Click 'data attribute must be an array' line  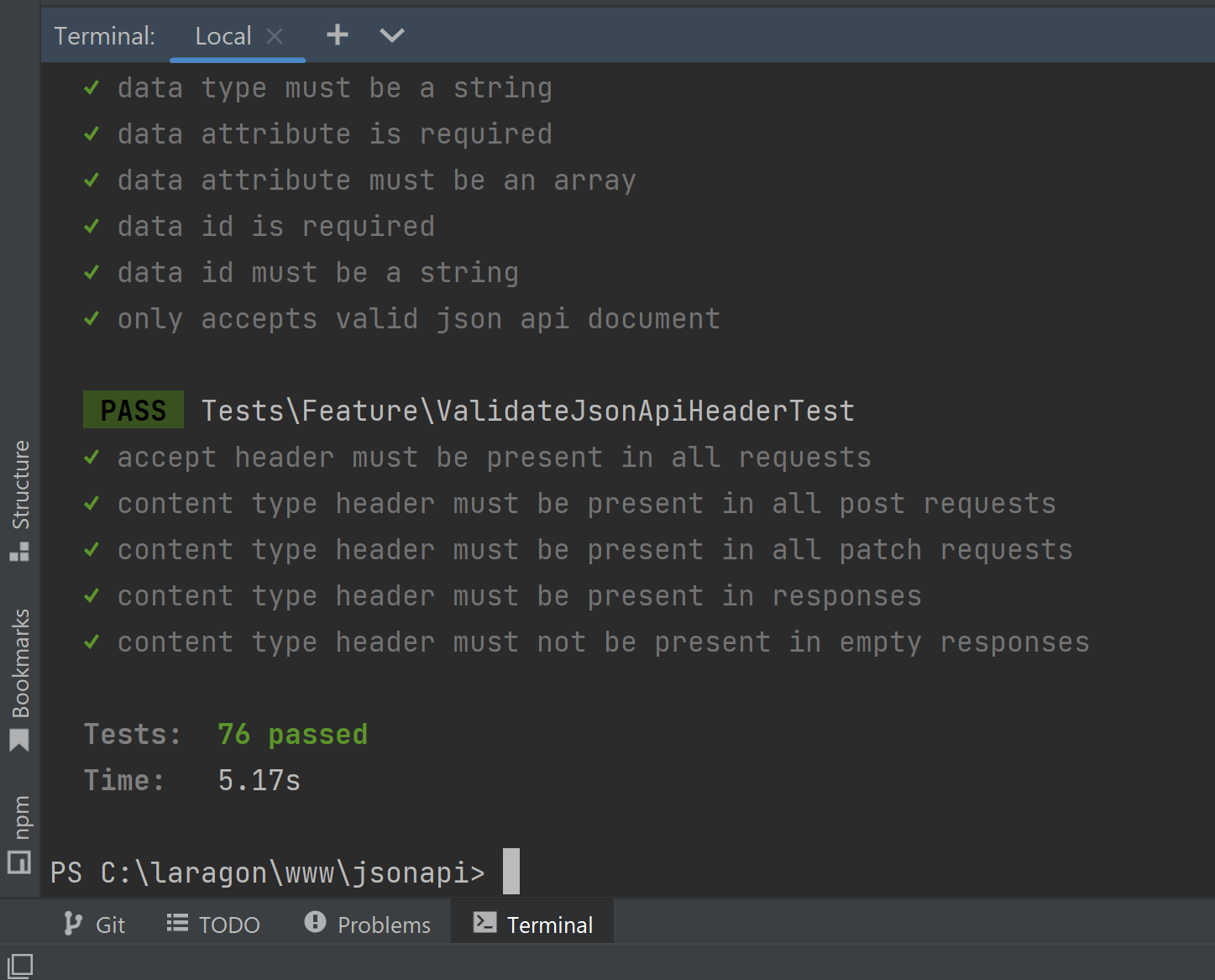376,181
